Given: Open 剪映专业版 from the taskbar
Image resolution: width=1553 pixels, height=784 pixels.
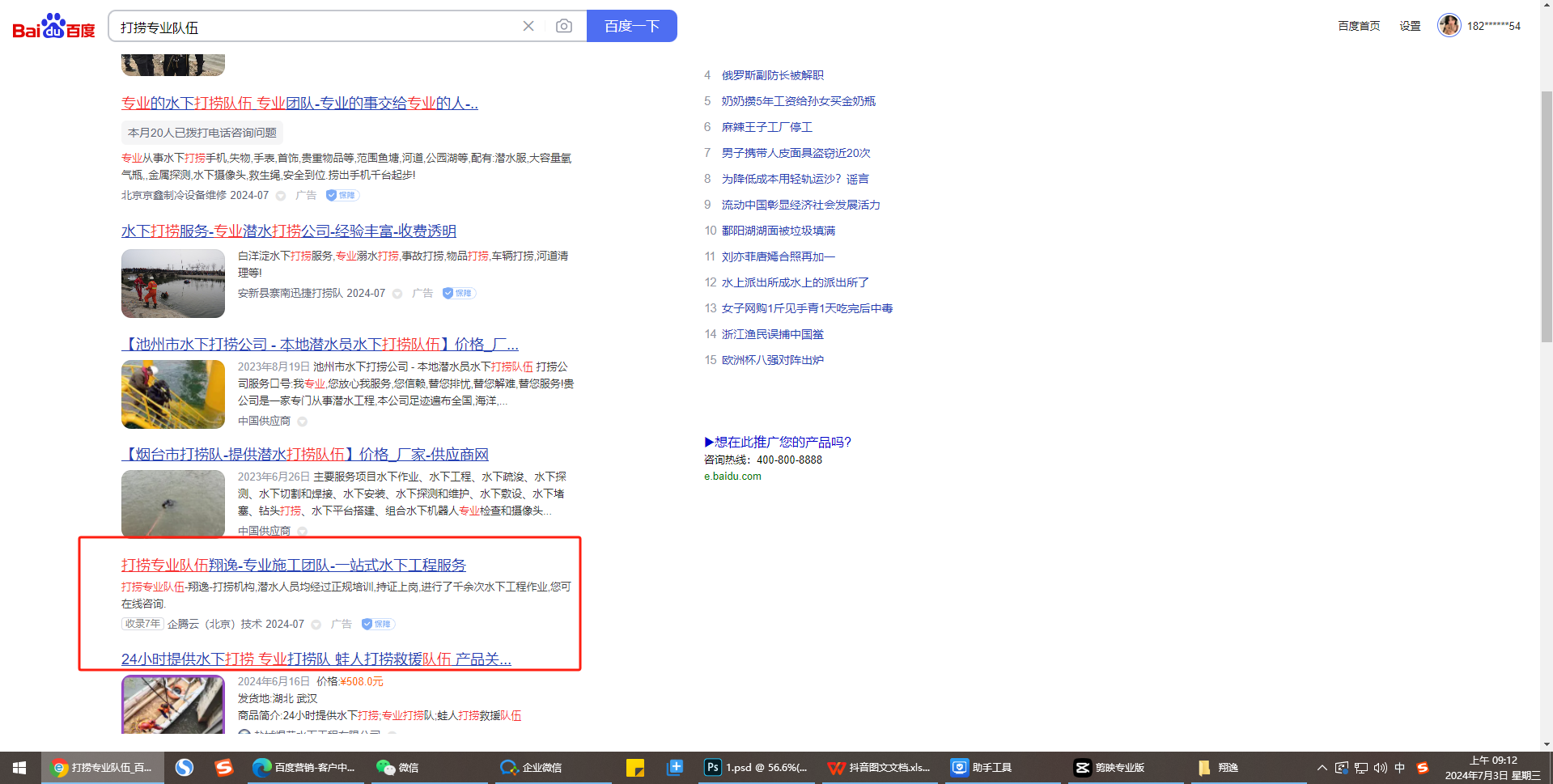Looking at the screenshot, I should (x=1110, y=768).
